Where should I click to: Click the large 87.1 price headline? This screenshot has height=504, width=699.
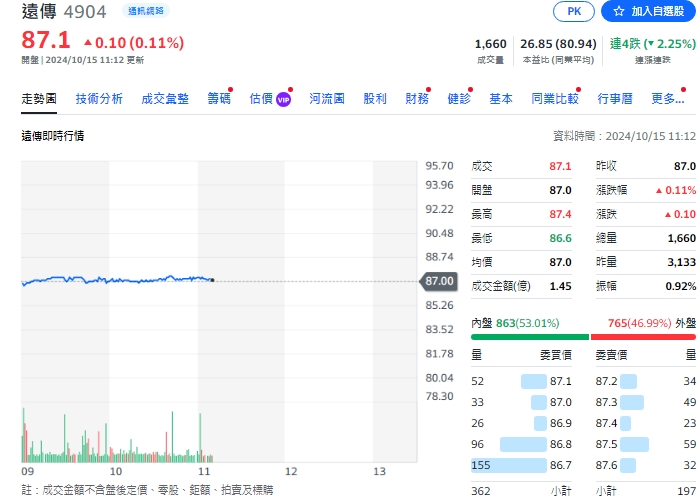46,40
